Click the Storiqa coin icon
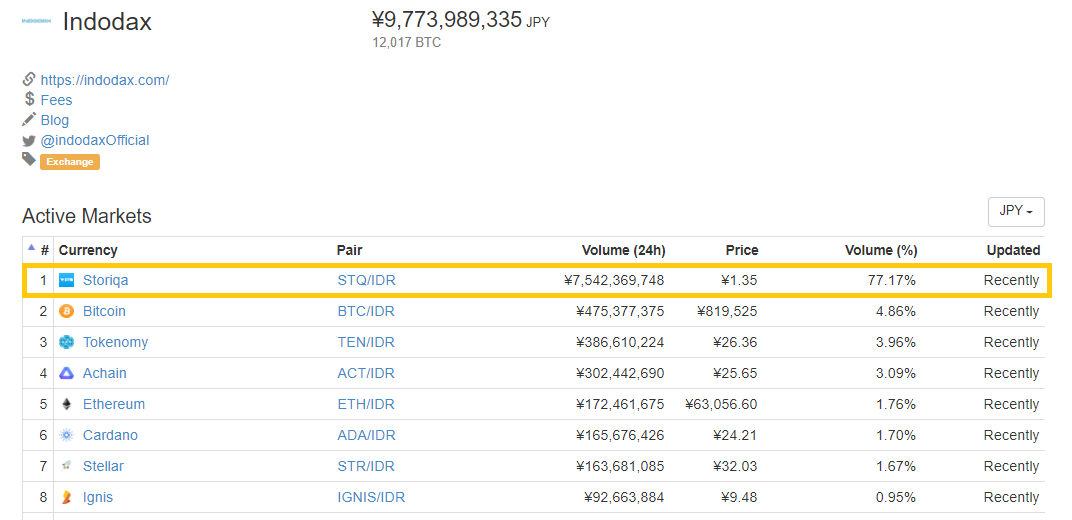 point(67,280)
